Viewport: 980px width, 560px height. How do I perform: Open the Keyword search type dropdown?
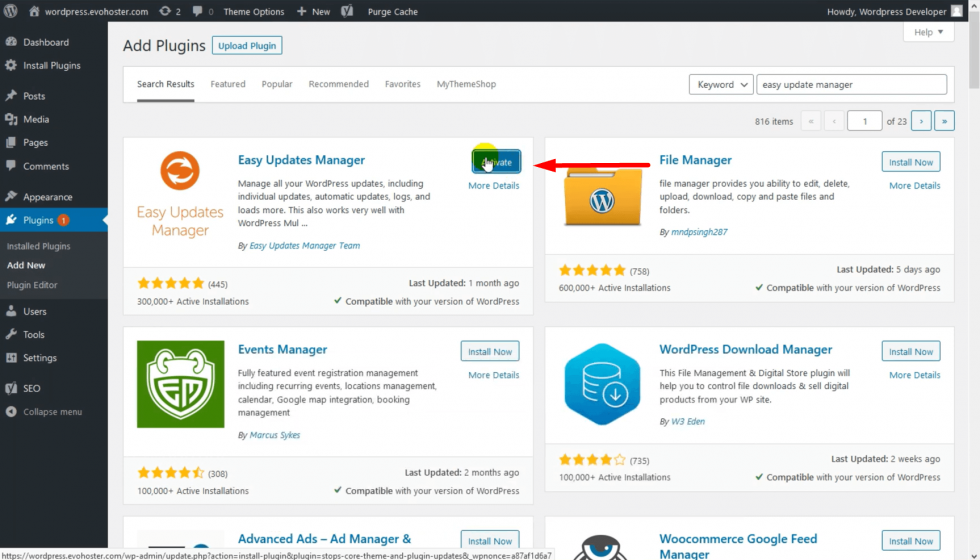click(721, 84)
